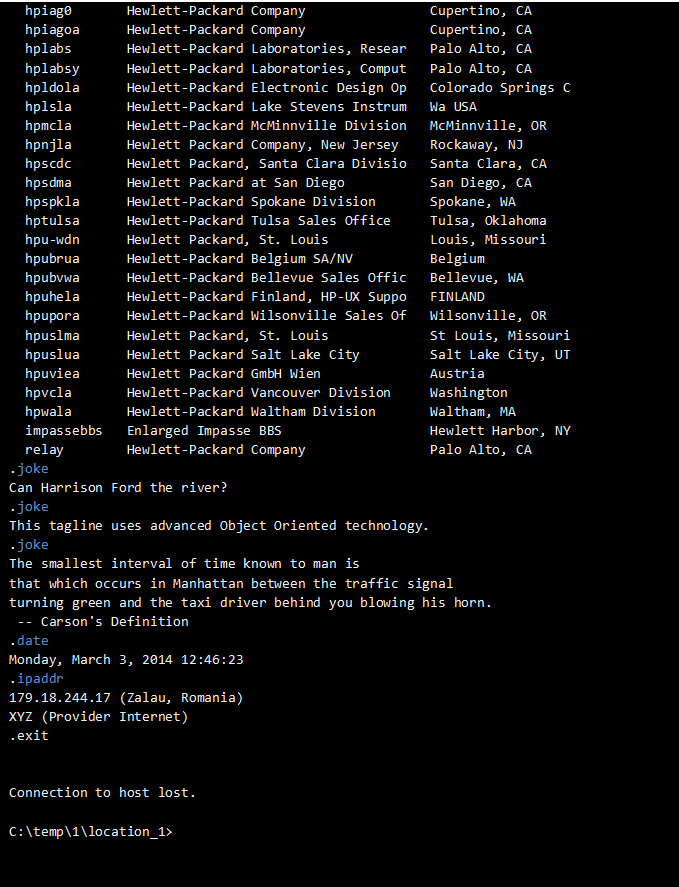Click the .ipaddr command text

coord(36,679)
